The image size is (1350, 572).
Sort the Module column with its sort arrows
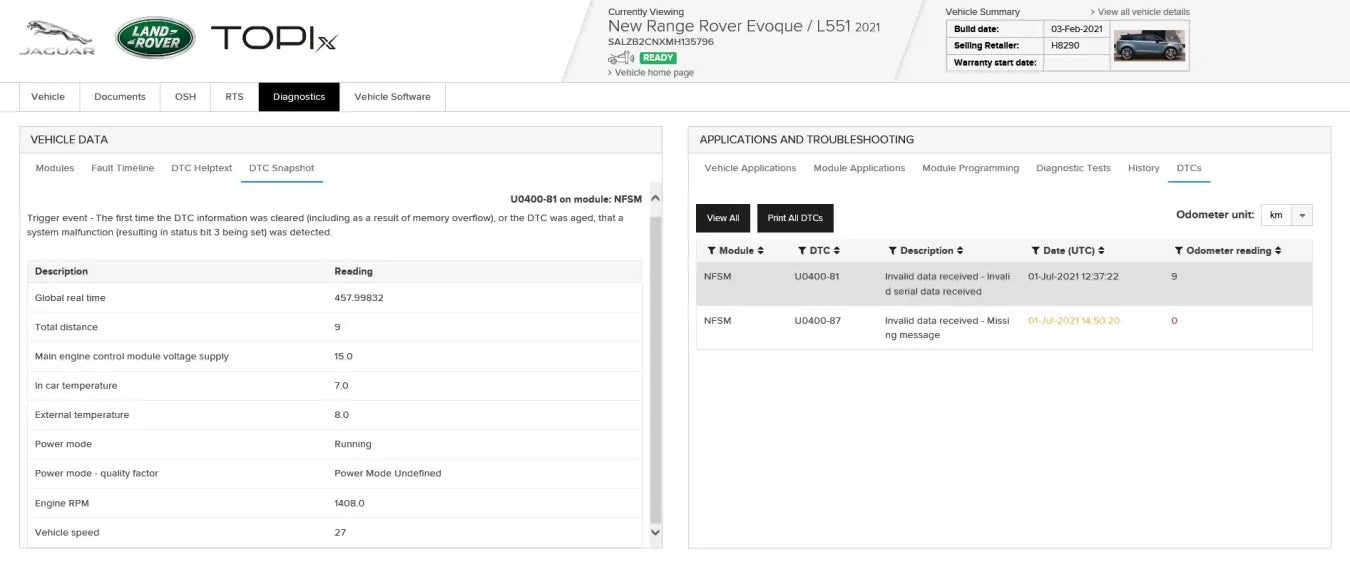click(761, 251)
